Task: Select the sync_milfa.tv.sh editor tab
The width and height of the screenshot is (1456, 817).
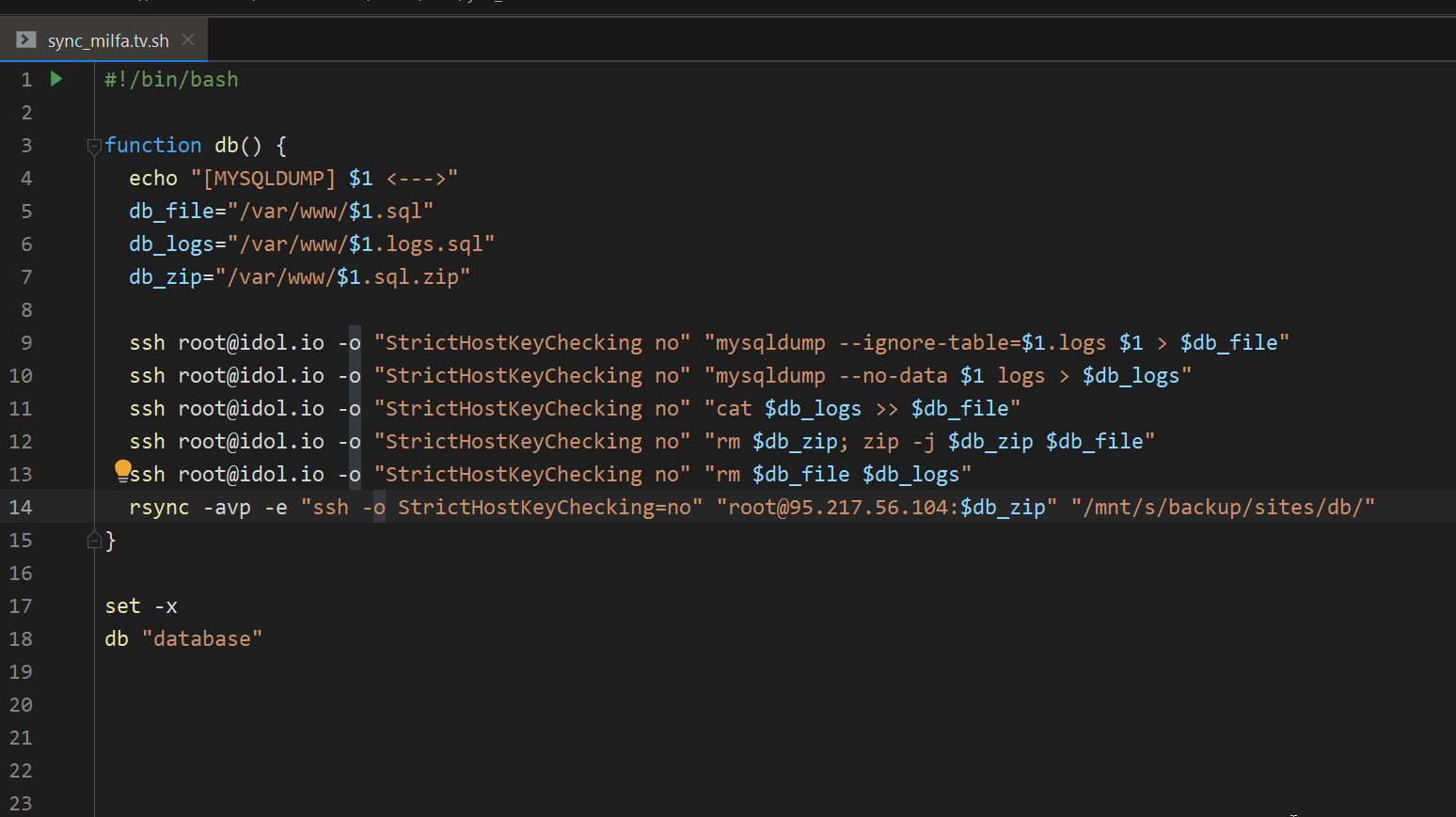Action: point(108,41)
